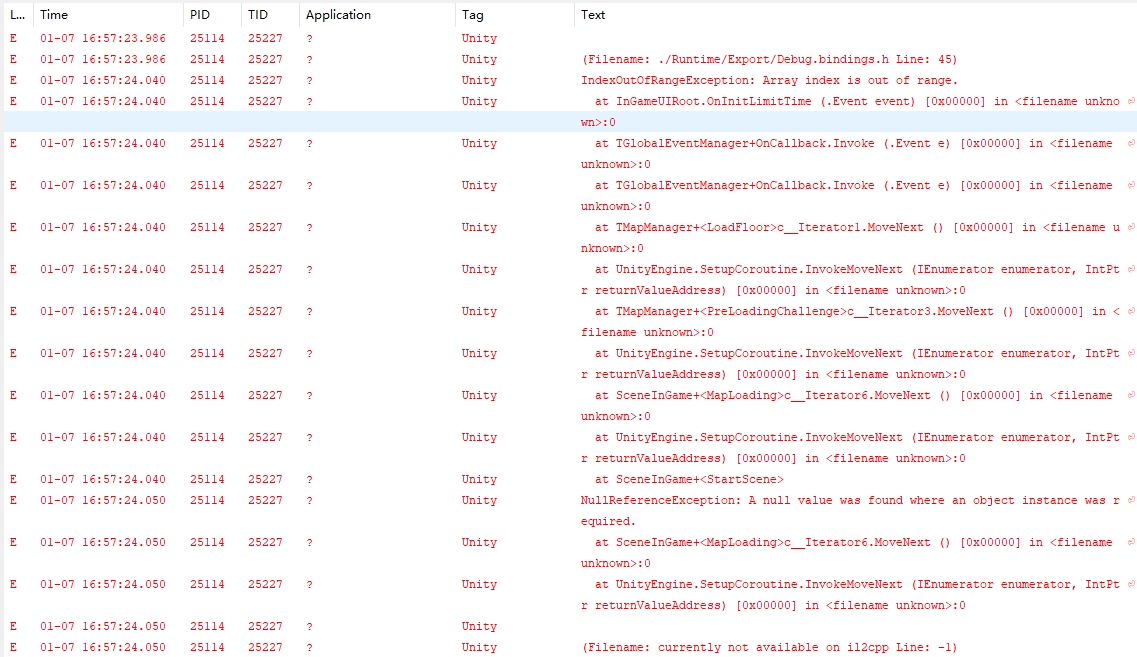1137x657 pixels.
Task: Click the TID column header
Action: click(258, 15)
